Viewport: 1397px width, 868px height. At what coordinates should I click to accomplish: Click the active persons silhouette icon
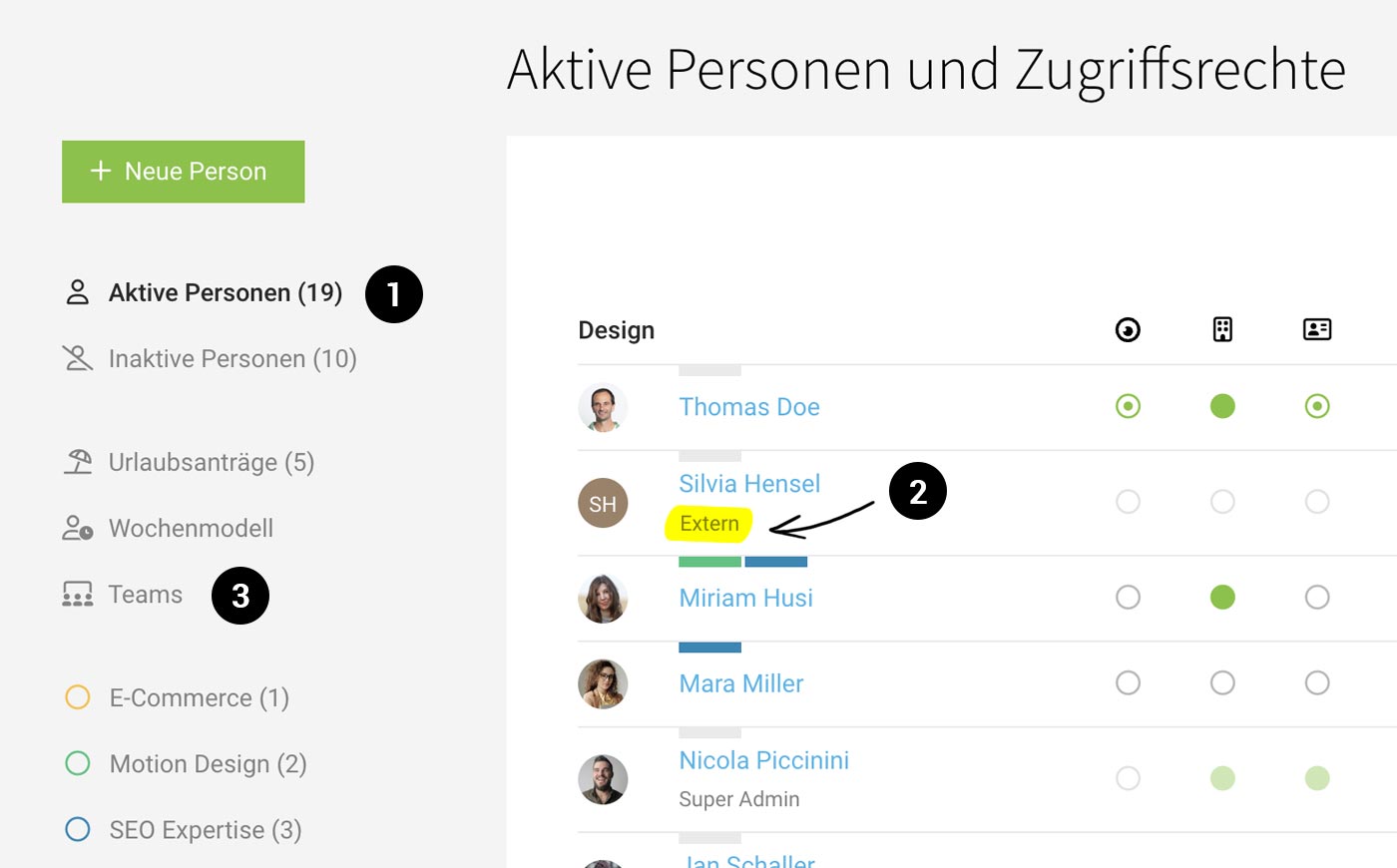(x=77, y=292)
